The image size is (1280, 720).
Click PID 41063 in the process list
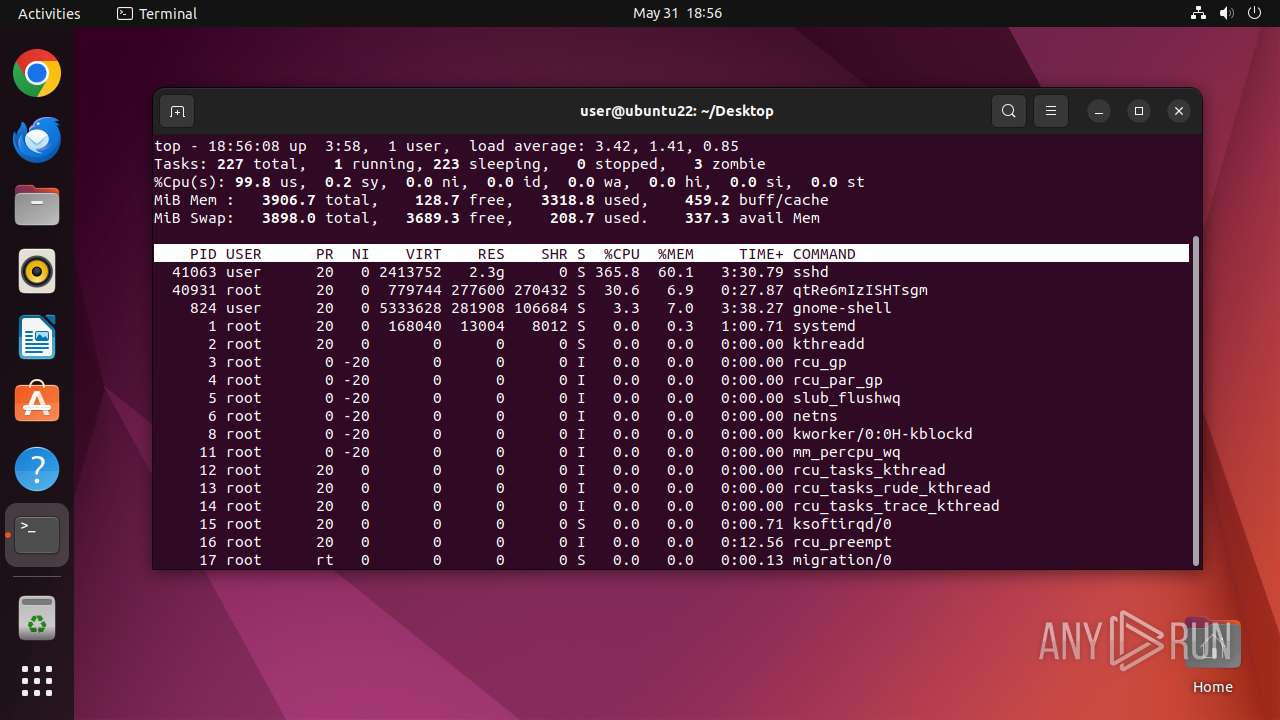(x=194, y=272)
